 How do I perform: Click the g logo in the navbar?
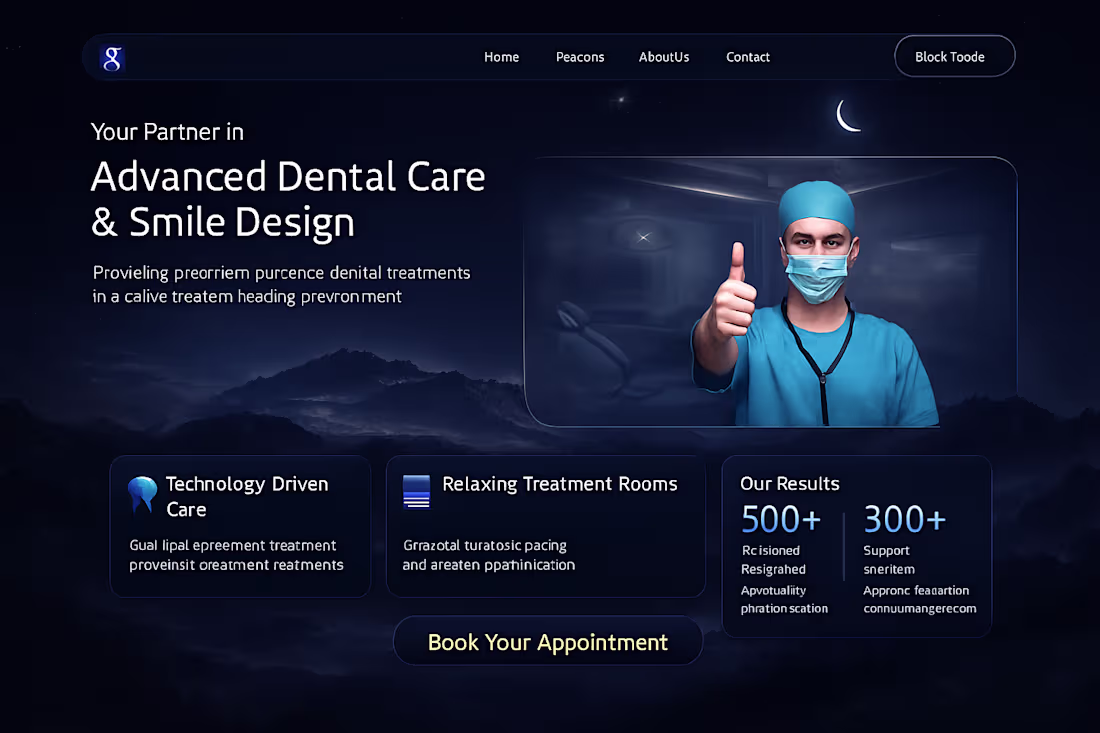[x=111, y=58]
